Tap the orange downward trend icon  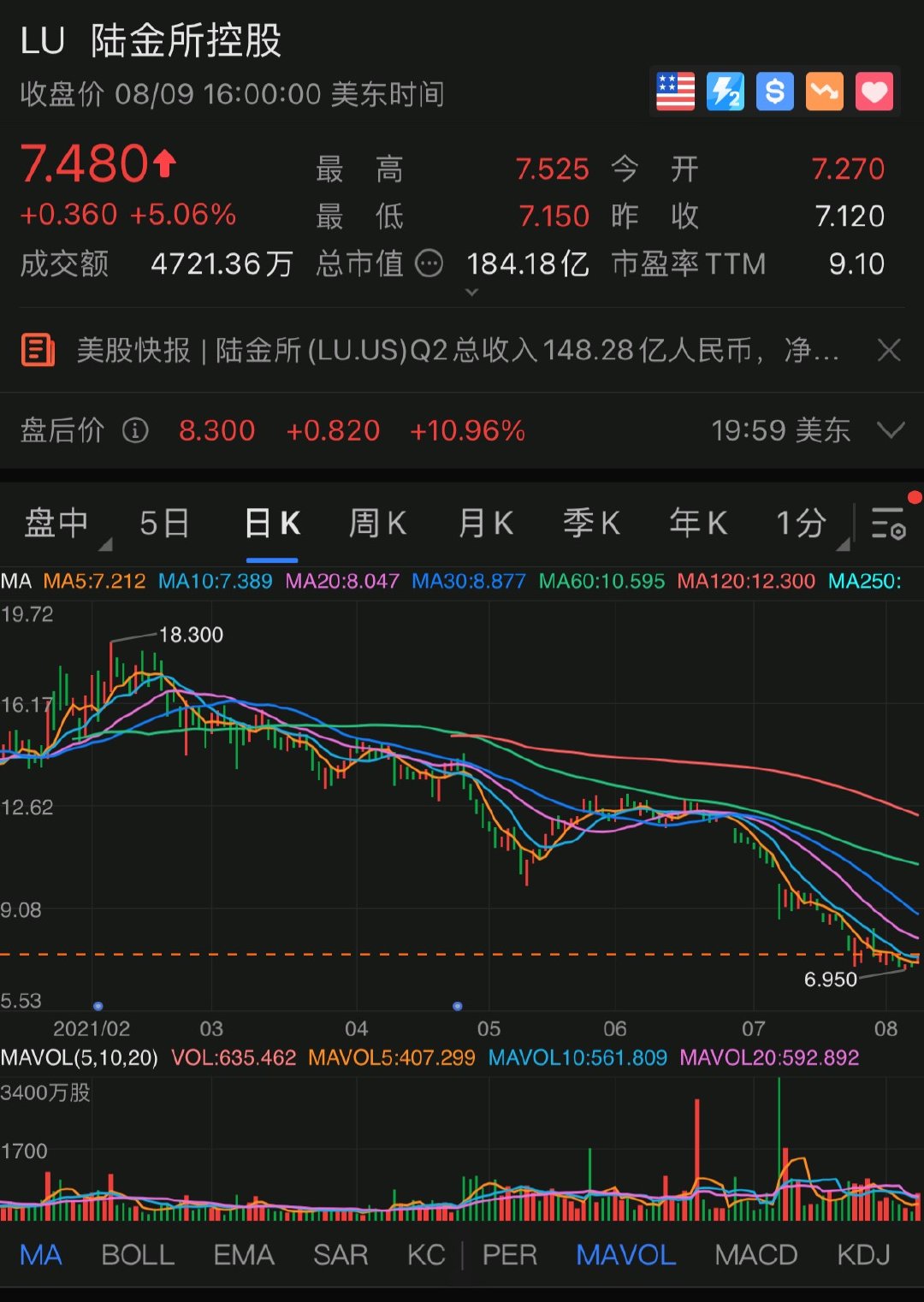click(x=825, y=92)
